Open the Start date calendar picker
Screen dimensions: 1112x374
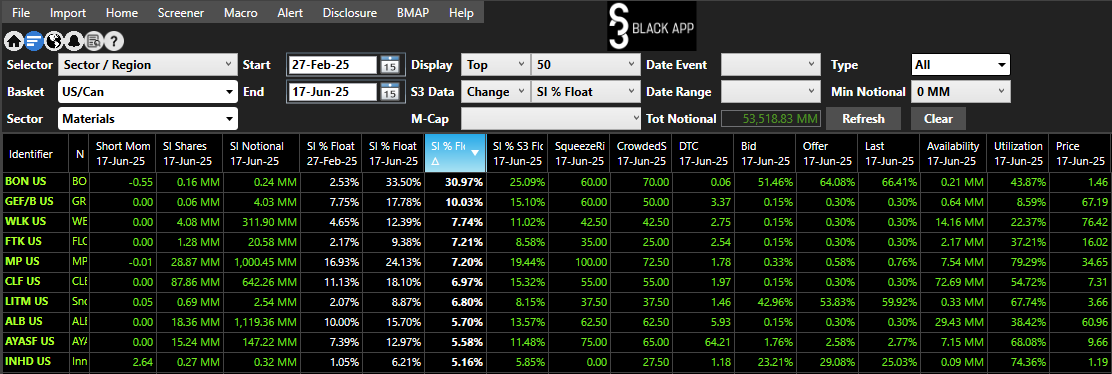(x=389, y=65)
